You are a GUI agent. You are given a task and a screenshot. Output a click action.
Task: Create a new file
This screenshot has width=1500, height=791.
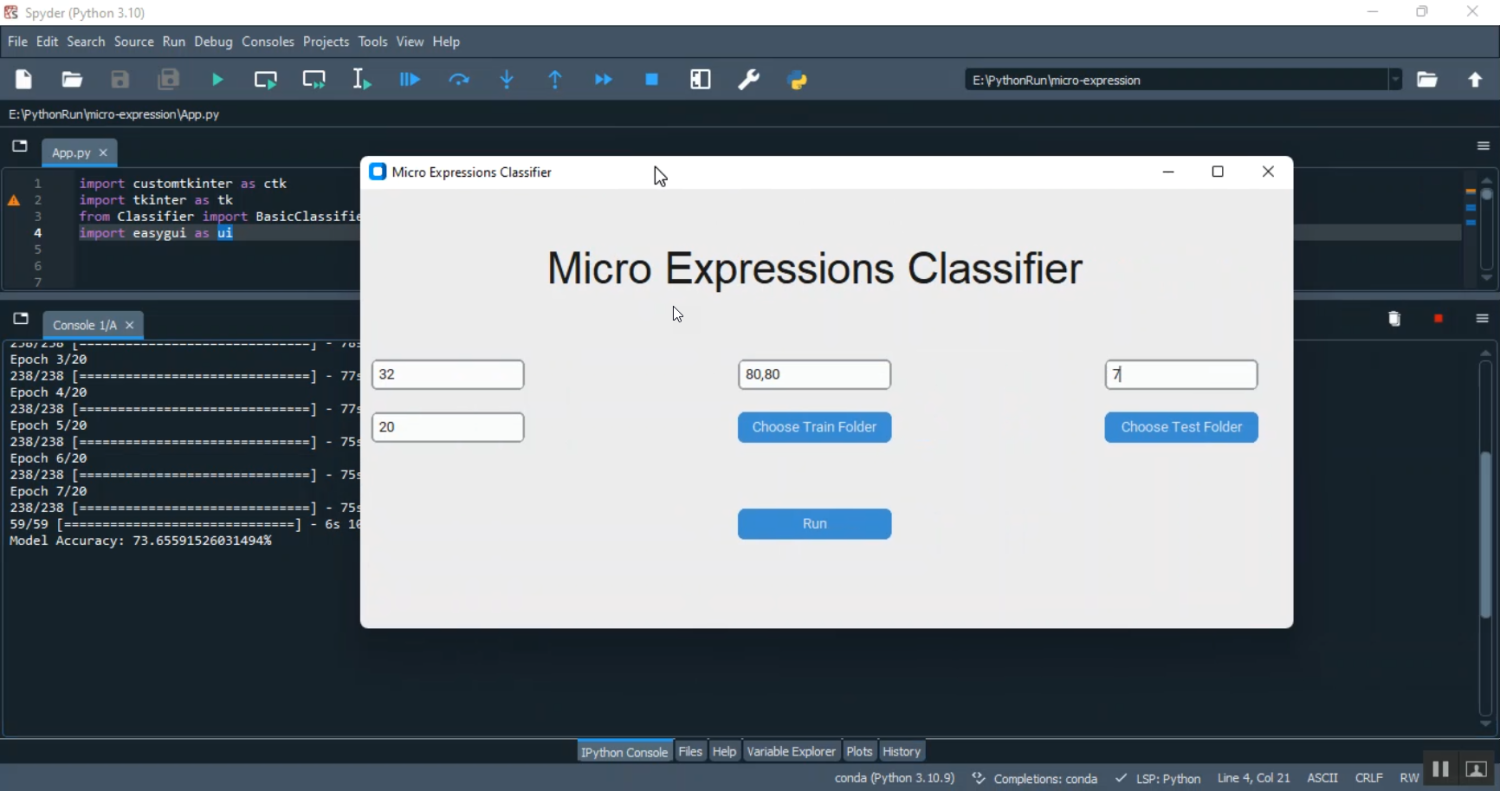point(23,79)
